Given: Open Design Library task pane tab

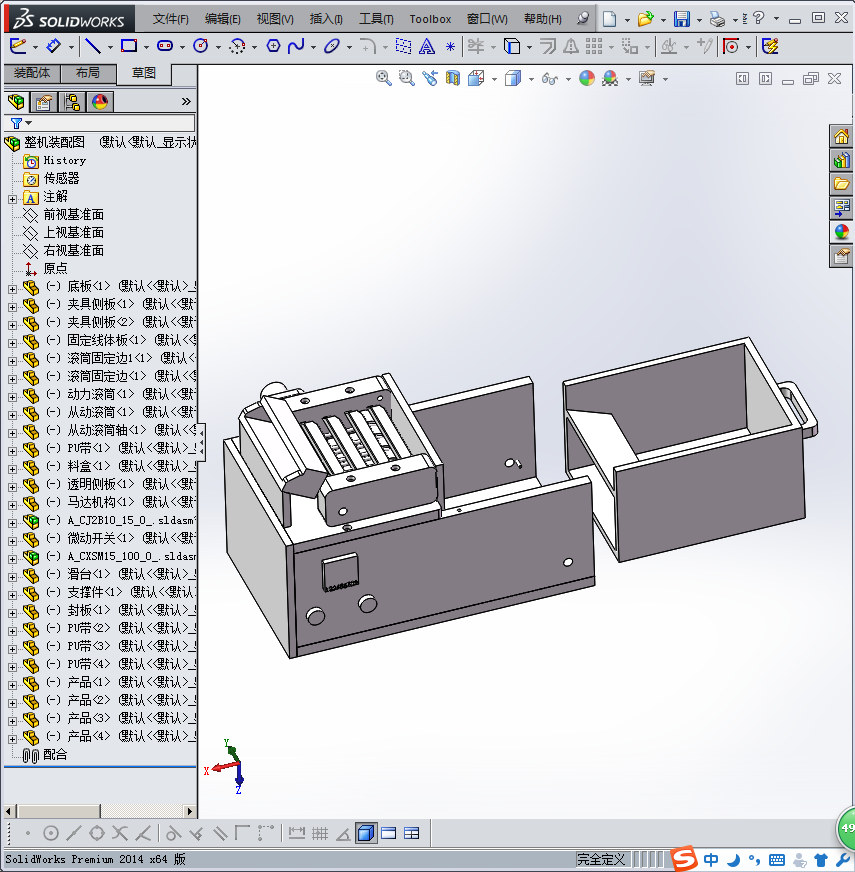Looking at the screenshot, I should point(841,160).
